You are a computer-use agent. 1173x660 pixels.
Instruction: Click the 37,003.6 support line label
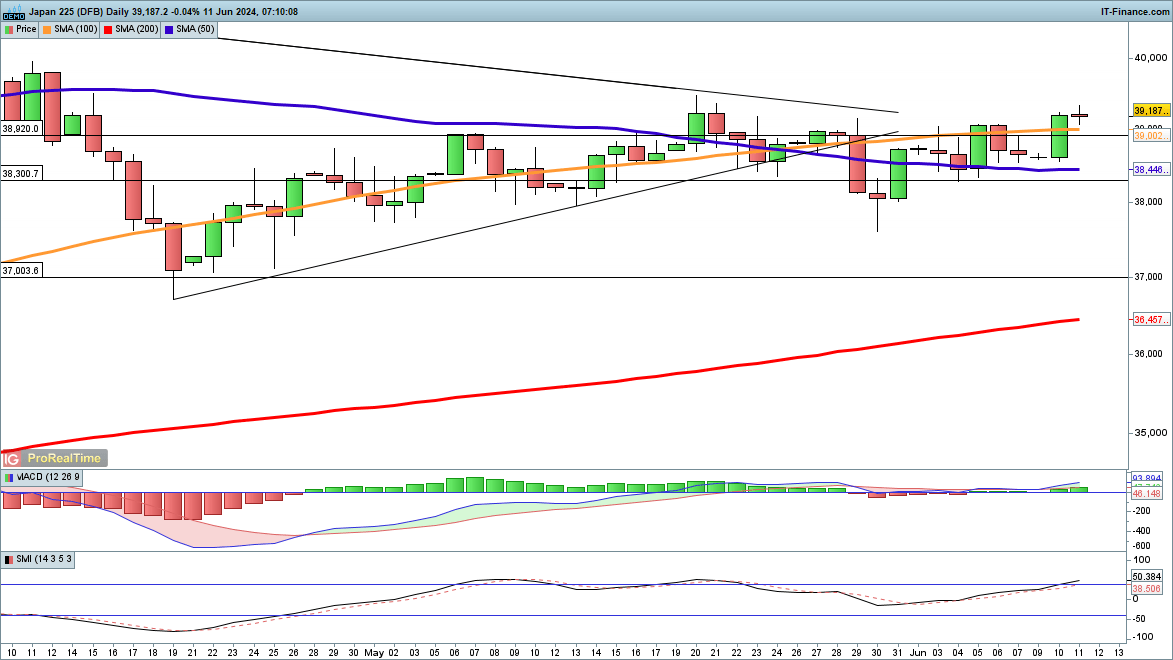(21, 270)
